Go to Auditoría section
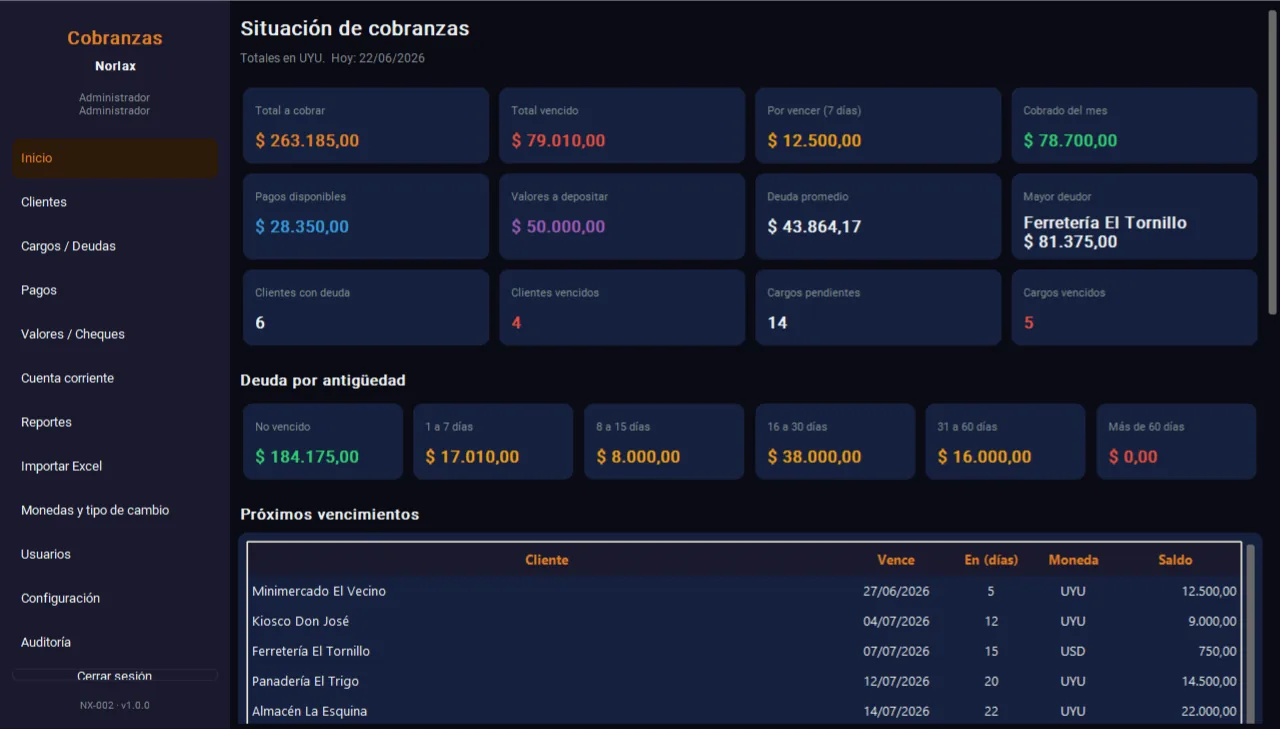 click(115, 642)
